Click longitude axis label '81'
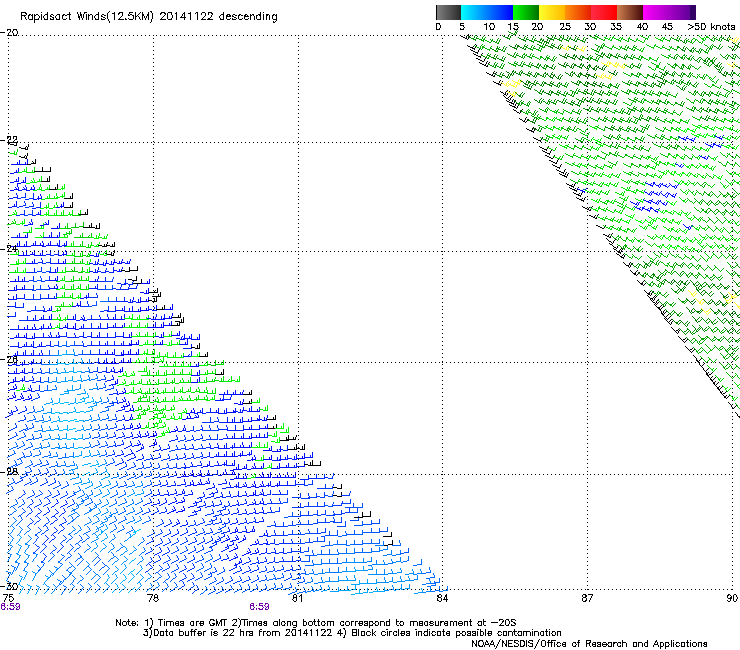The width and height of the screenshot is (740, 650). click(x=297, y=598)
